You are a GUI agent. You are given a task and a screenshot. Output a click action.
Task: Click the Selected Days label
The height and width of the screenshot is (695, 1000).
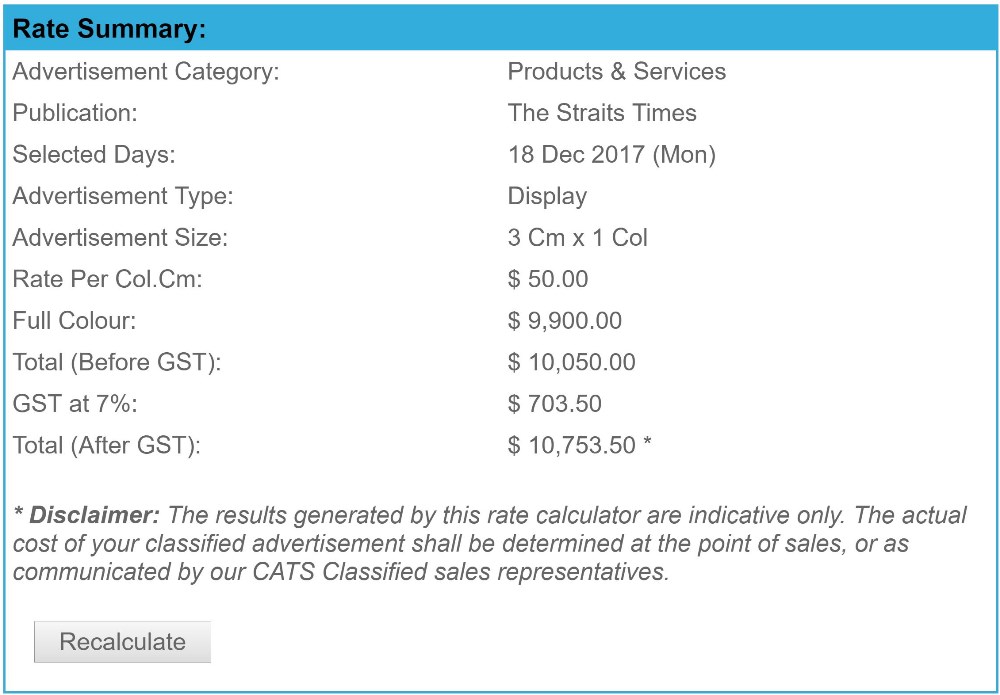pos(94,155)
